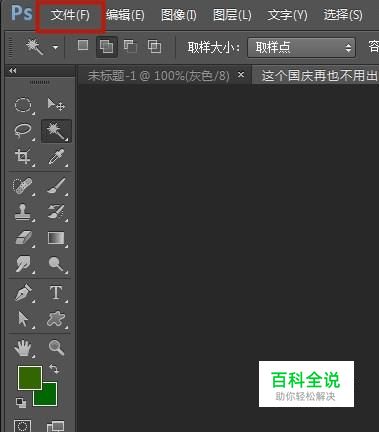Choose Intersect with Selection mode
The image size is (379, 432).
(154, 46)
